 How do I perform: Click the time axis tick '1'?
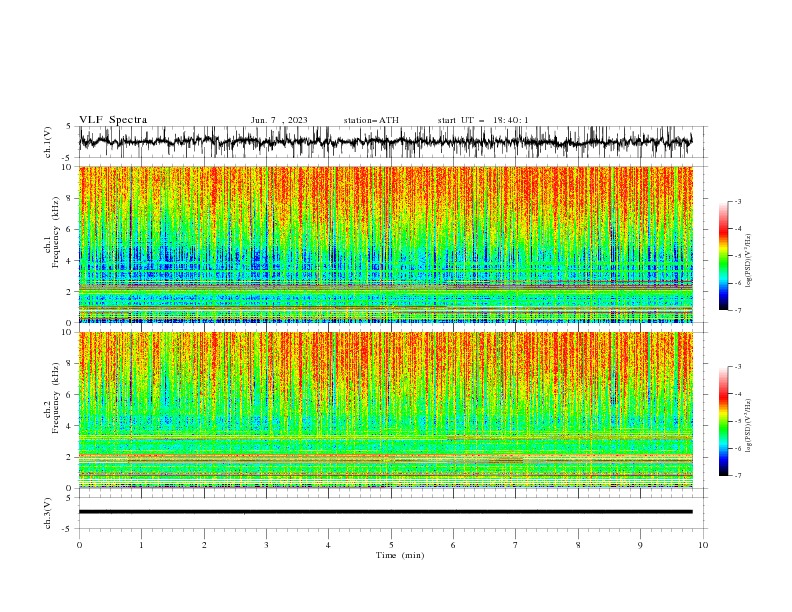pos(141,545)
